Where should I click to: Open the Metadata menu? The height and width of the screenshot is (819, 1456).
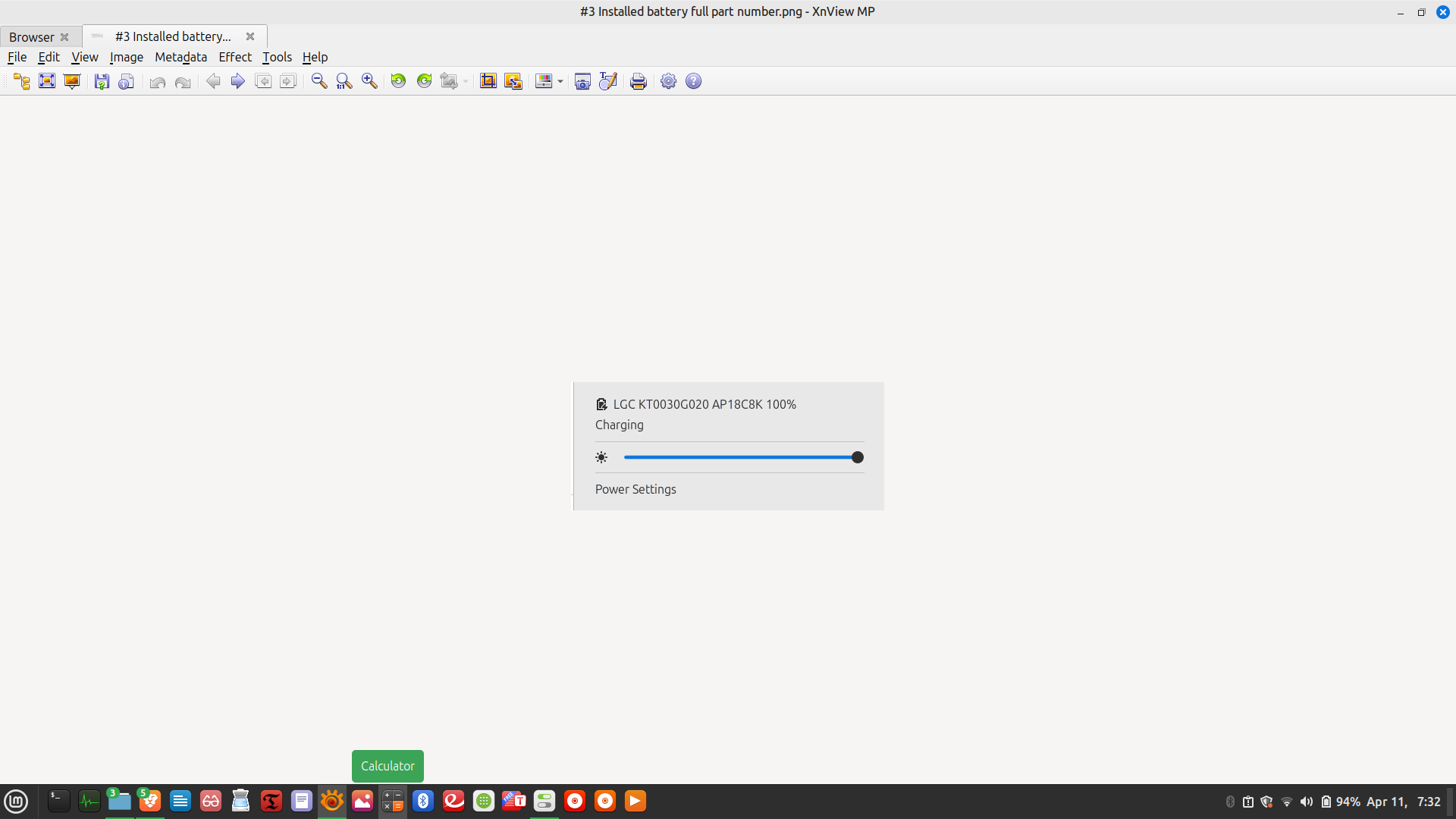click(x=180, y=57)
